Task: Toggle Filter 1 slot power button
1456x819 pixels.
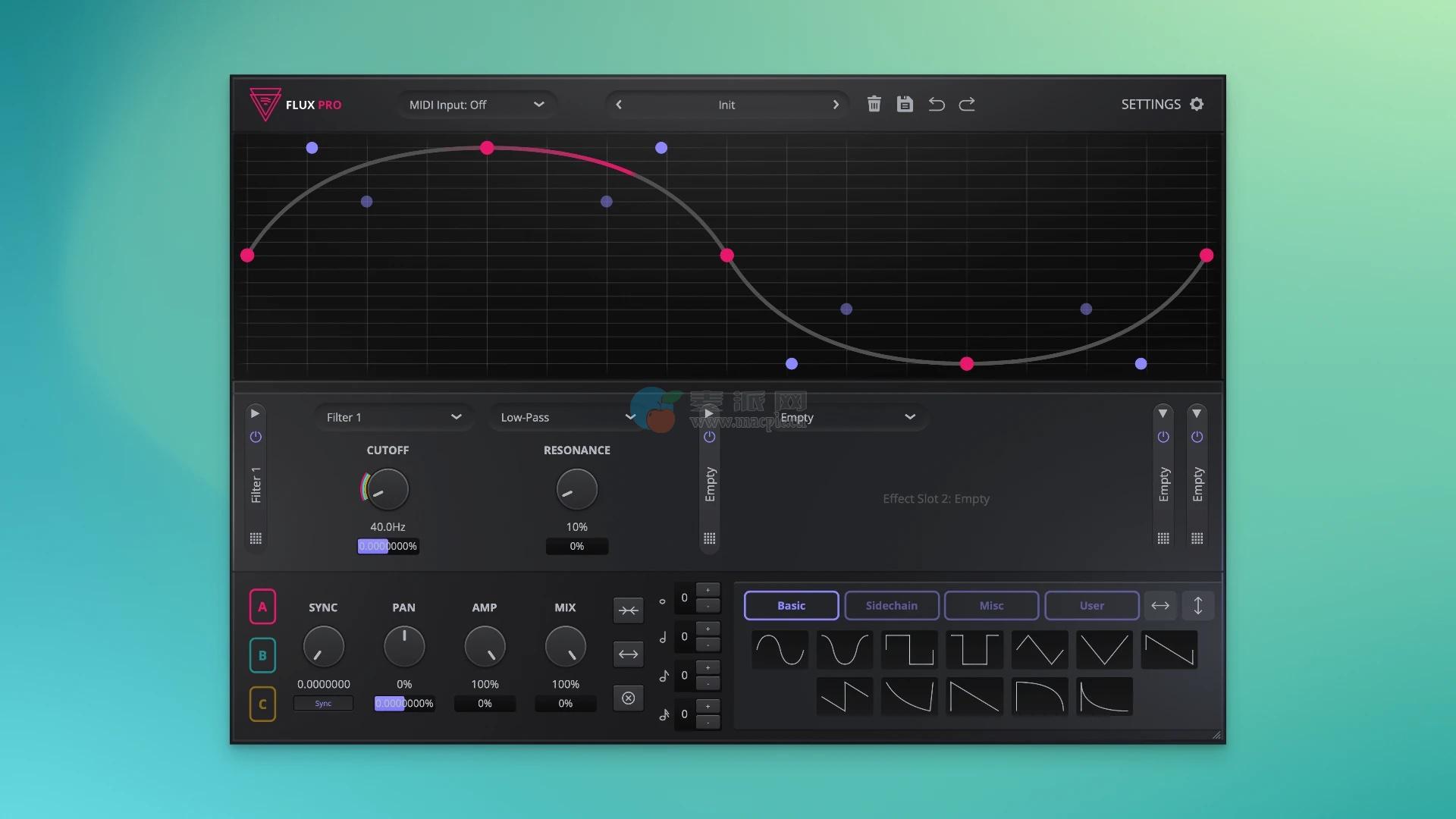Action: click(256, 437)
